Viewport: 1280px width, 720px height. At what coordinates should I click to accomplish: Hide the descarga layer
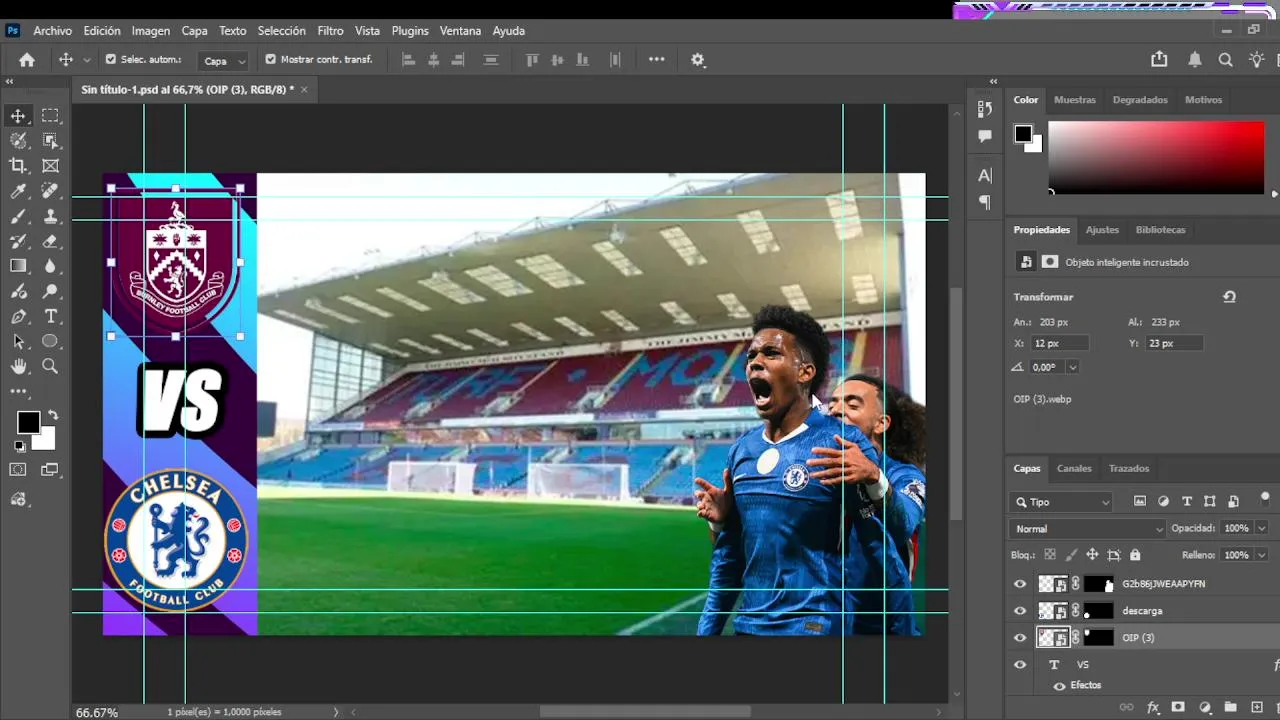[x=1020, y=611]
